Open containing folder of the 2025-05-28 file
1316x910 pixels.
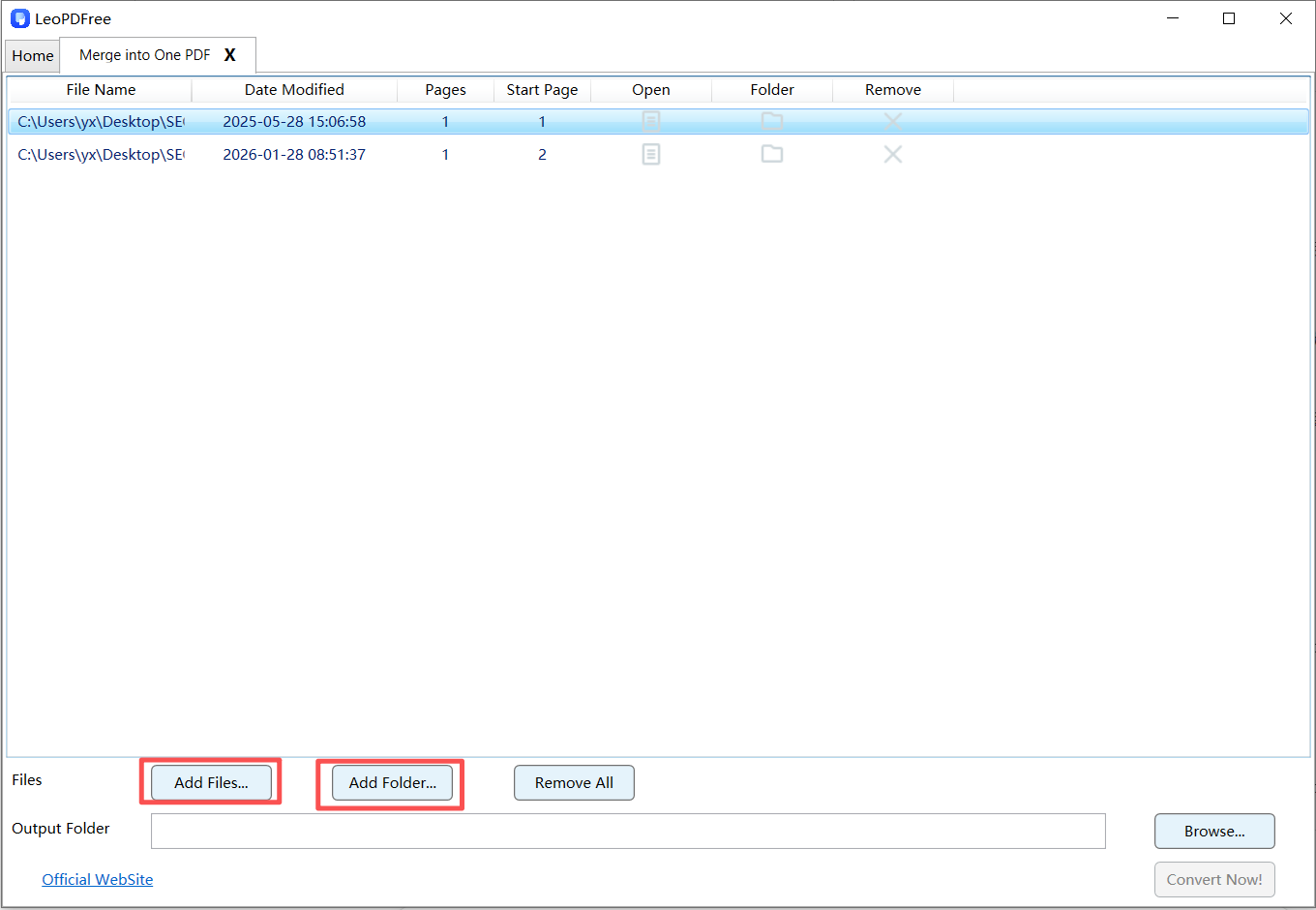[x=772, y=121]
